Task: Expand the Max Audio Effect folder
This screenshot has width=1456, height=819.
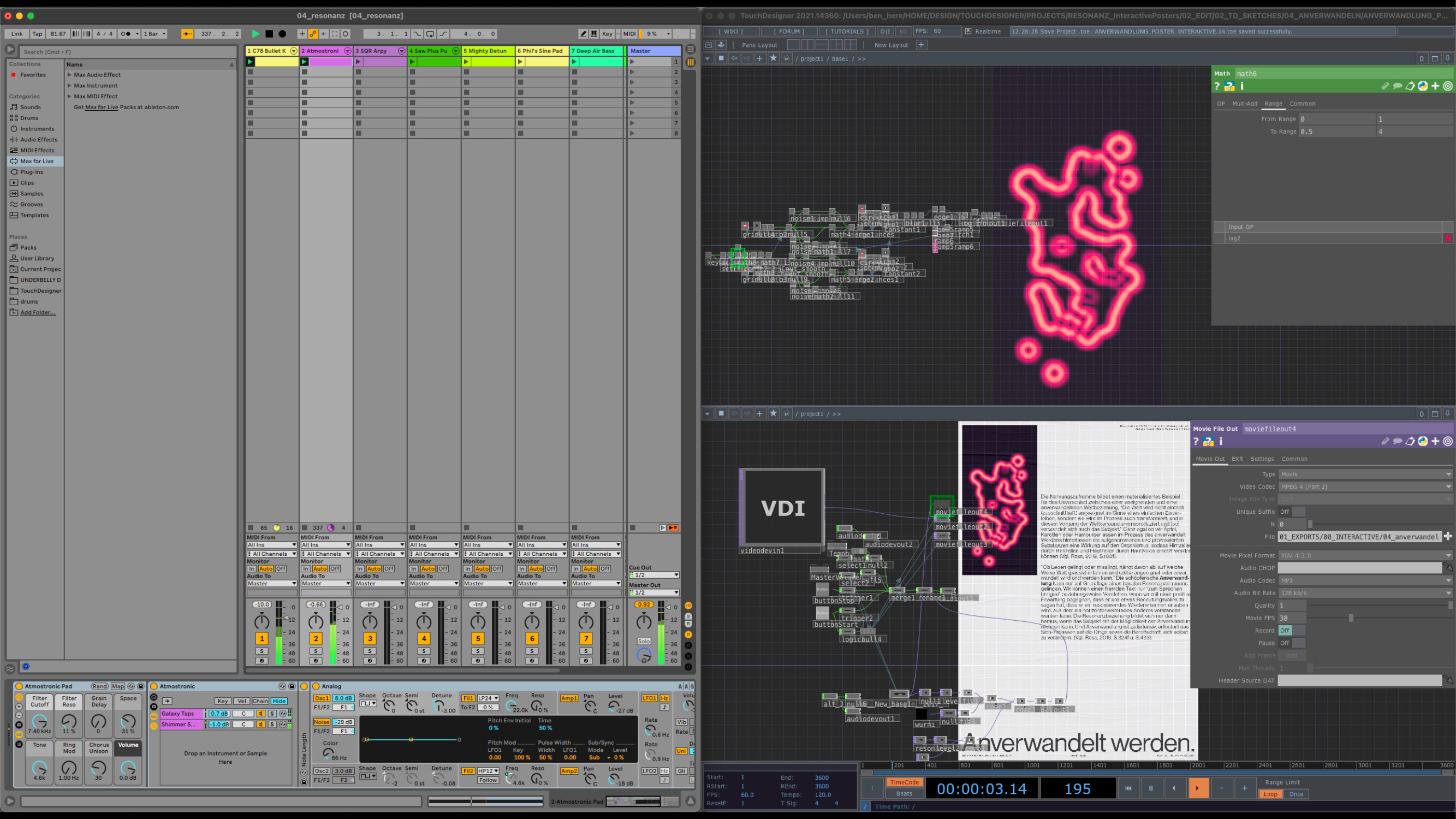Action: (69, 75)
